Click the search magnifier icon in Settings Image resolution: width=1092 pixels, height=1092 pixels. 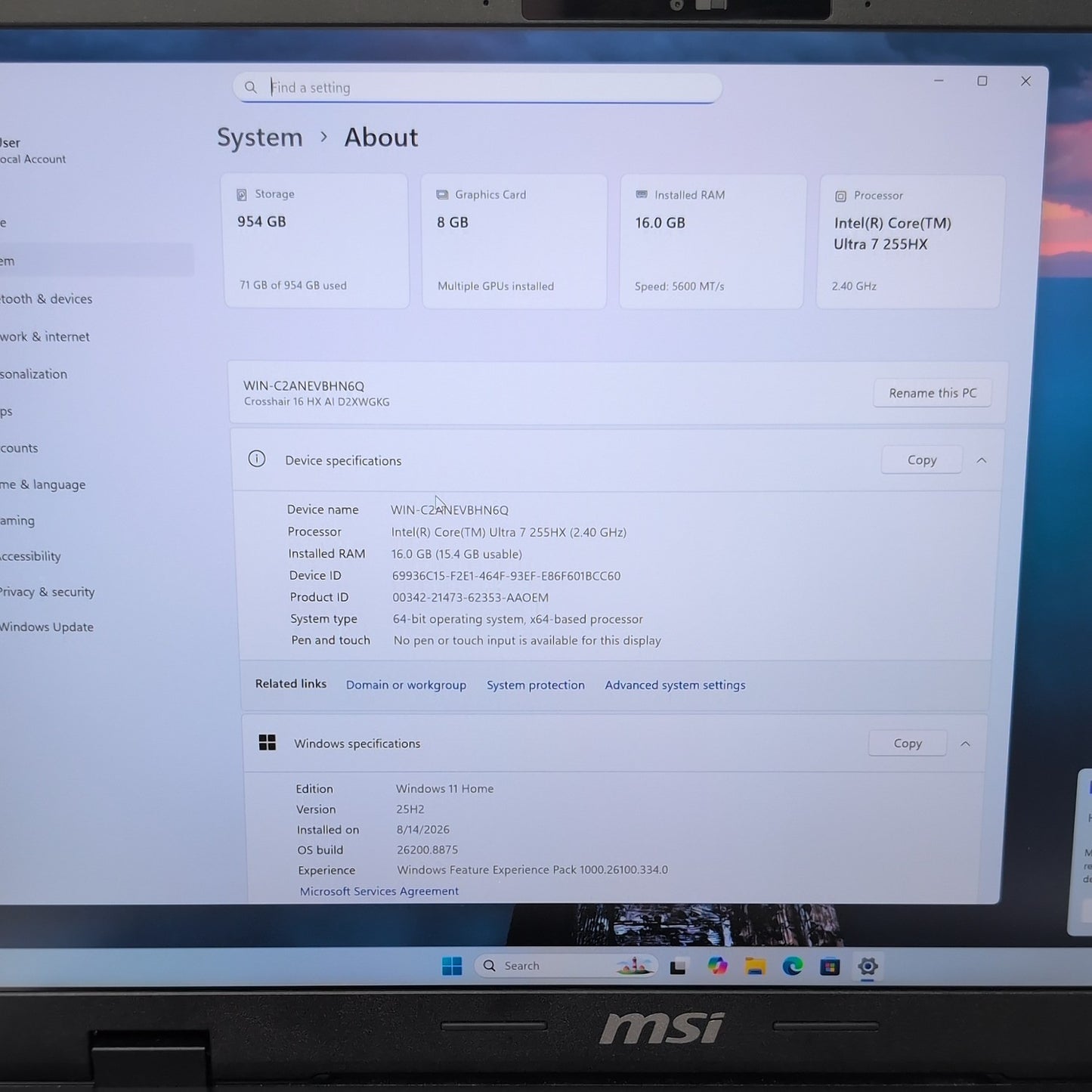(x=251, y=88)
